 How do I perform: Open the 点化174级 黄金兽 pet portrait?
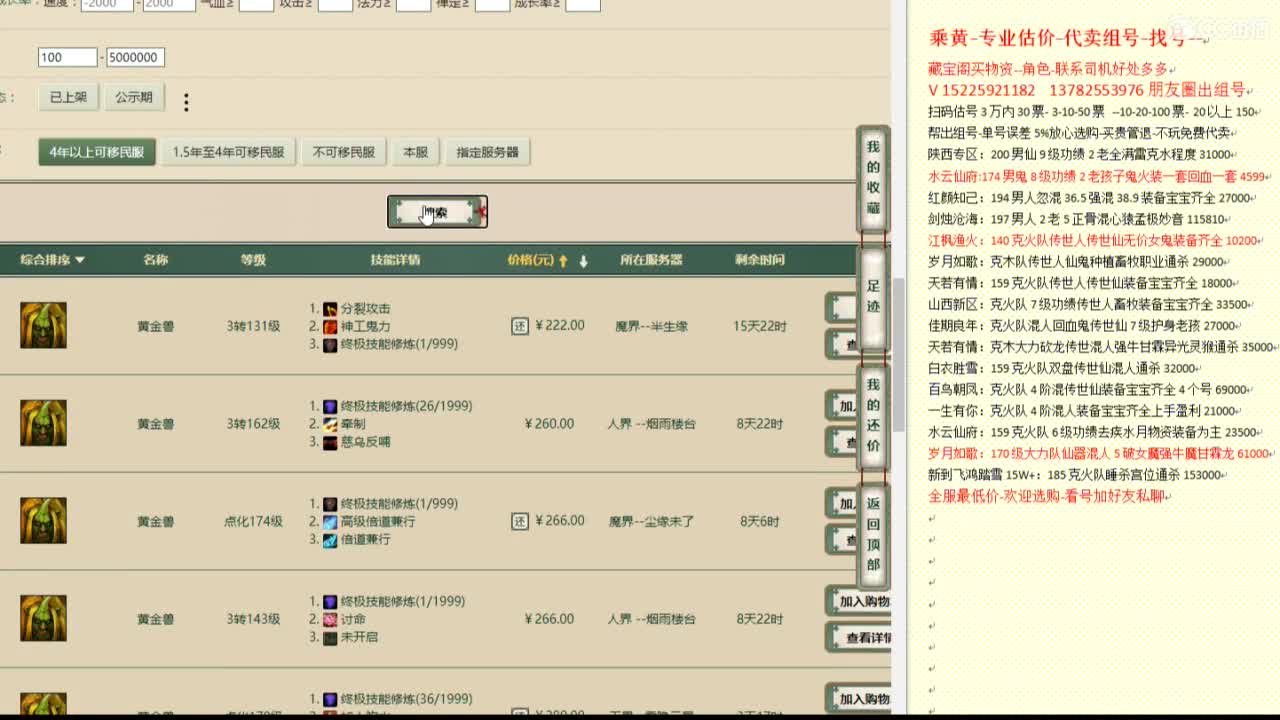click(43, 521)
